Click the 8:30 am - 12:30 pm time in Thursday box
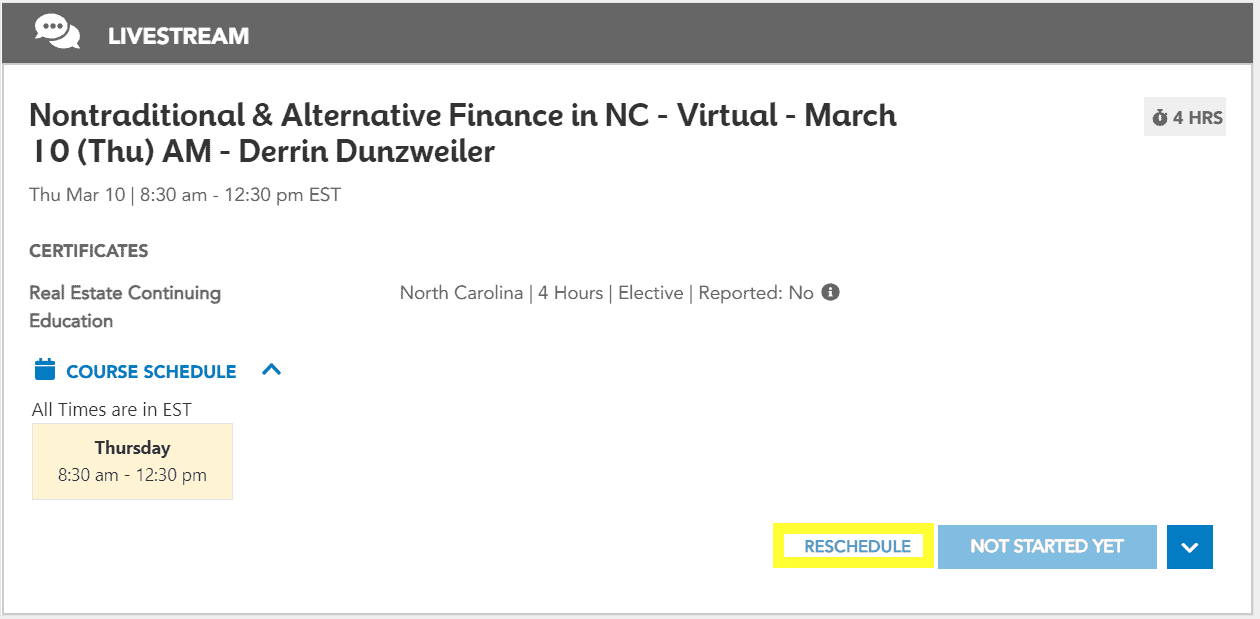1260x619 pixels. point(132,475)
